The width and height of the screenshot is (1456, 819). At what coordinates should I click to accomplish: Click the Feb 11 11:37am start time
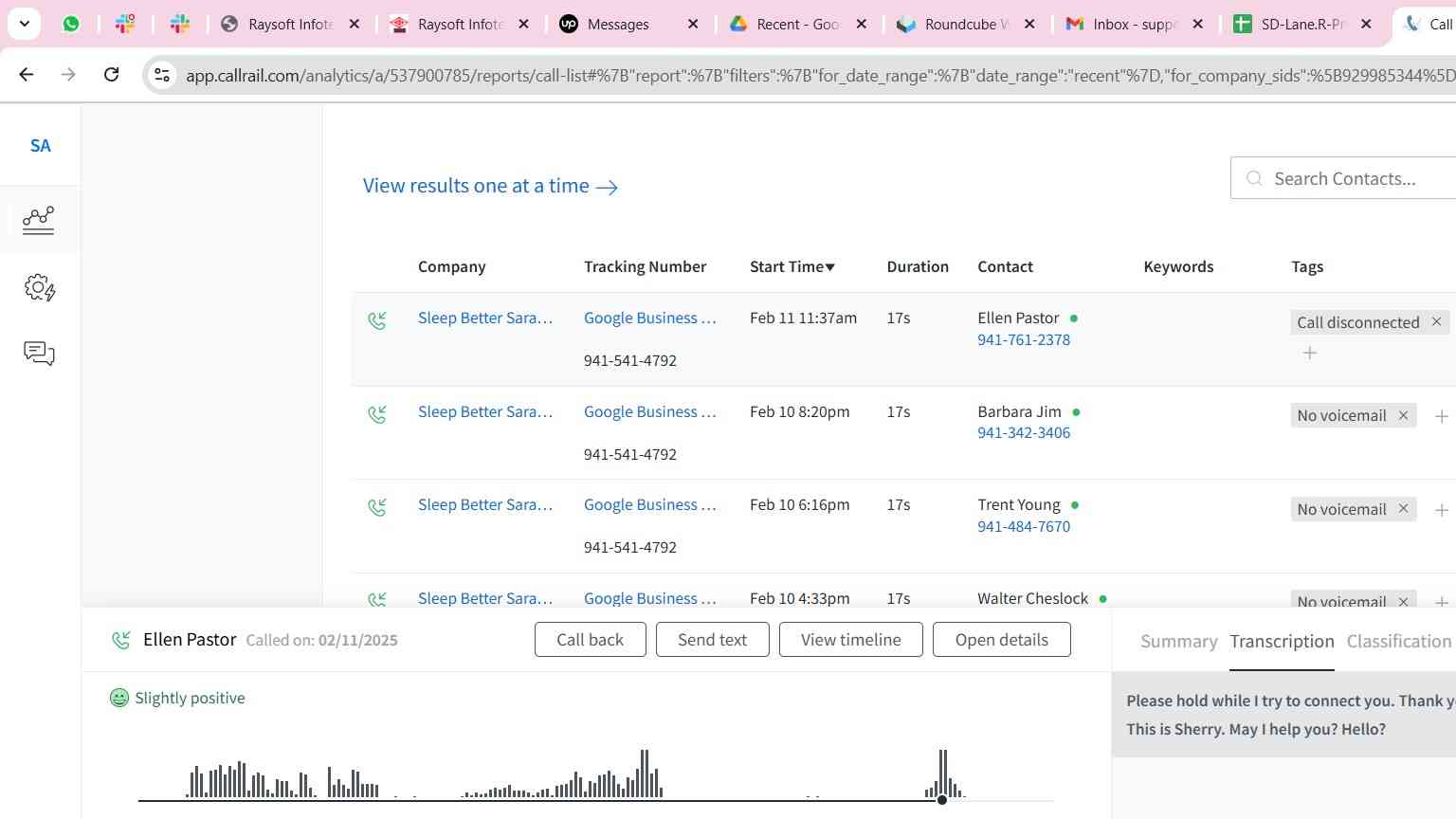[803, 318]
